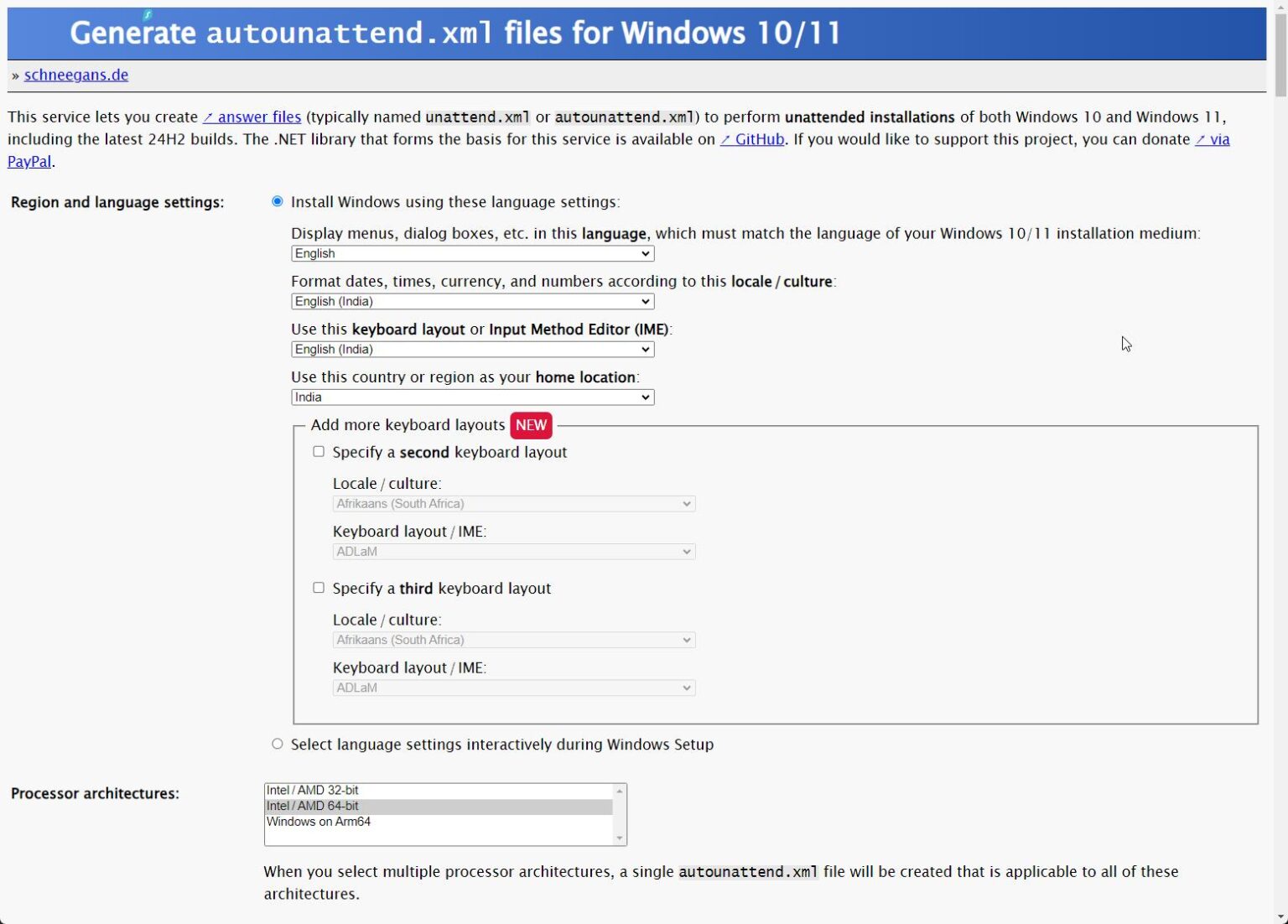Image resolution: width=1288 pixels, height=924 pixels.
Task: Choose selecting language settings interactively during Setup
Action: [277, 743]
